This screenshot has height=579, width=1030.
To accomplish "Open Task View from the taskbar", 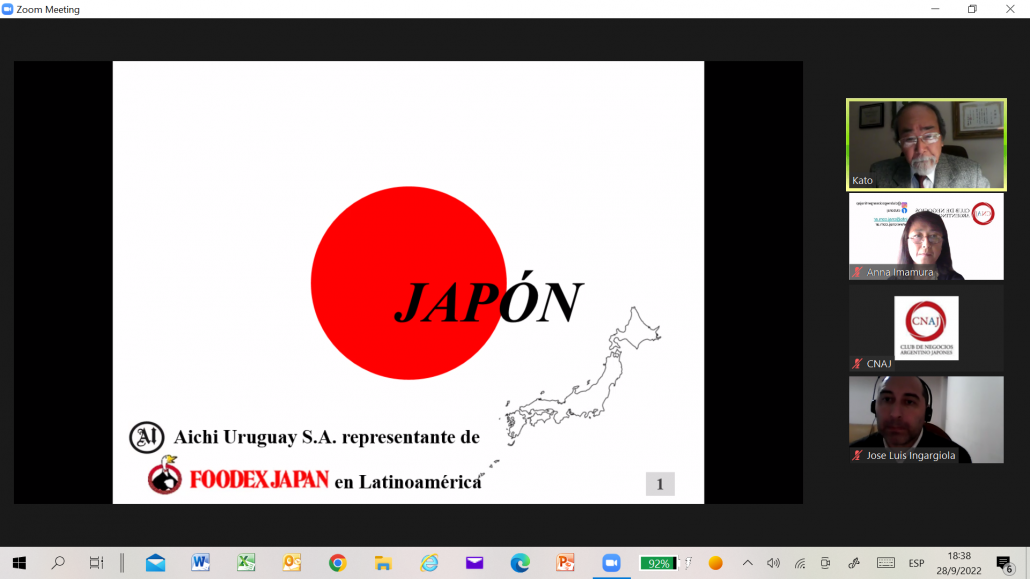I will [97, 563].
